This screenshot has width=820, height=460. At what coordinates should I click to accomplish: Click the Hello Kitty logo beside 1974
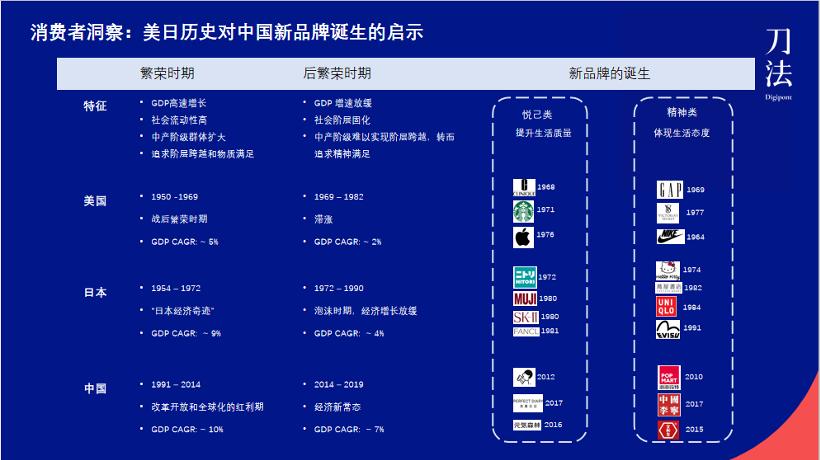pyautogui.click(x=668, y=271)
